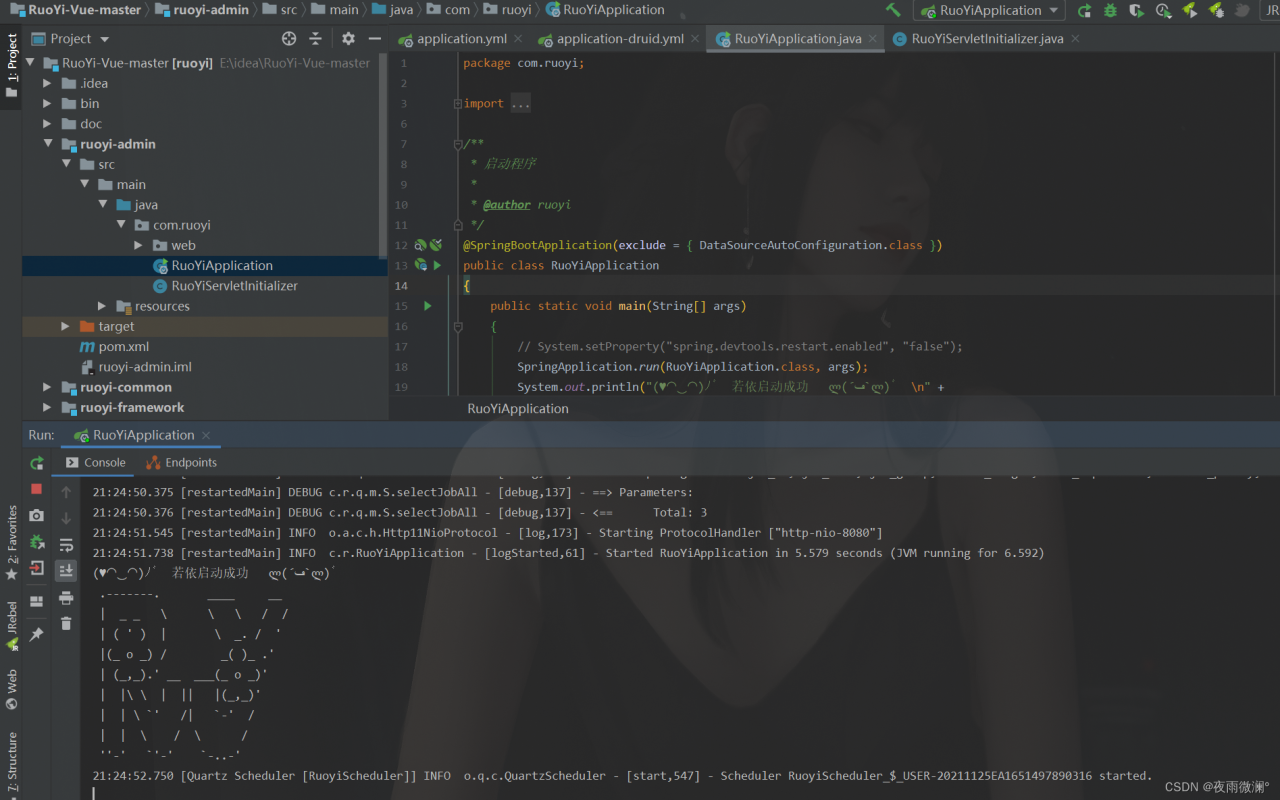Click the camera thread dump icon

(37, 515)
